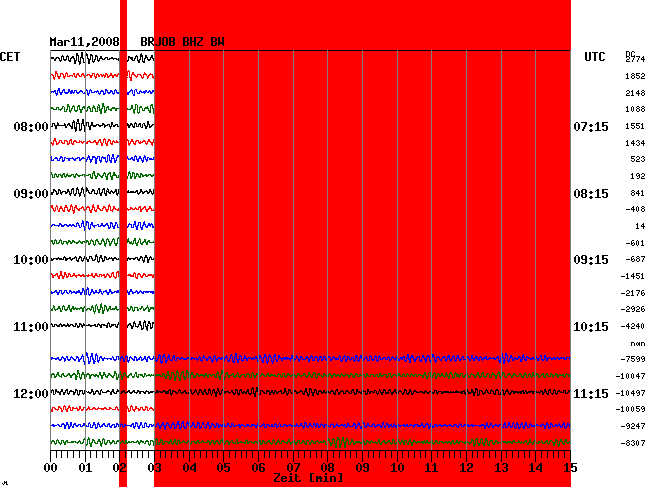Click the DC offset value '523'

pos(638,159)
